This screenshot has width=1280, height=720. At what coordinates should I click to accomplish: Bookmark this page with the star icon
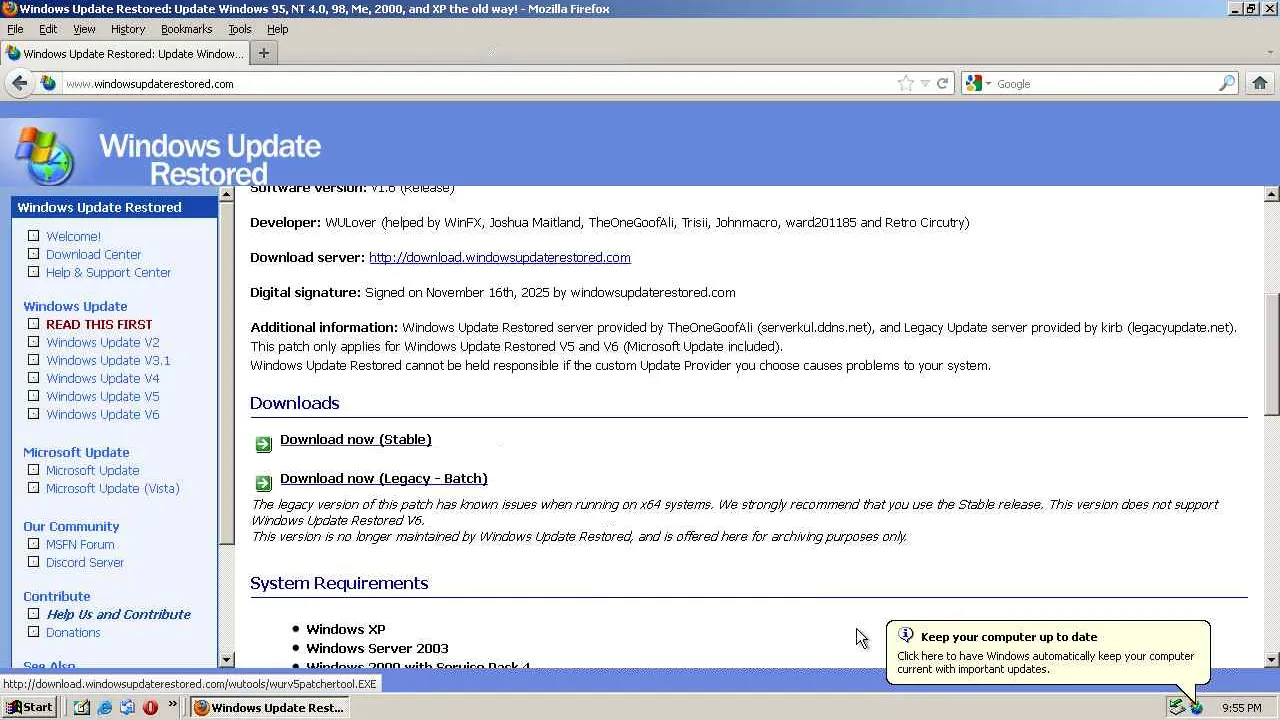(906, 84)
